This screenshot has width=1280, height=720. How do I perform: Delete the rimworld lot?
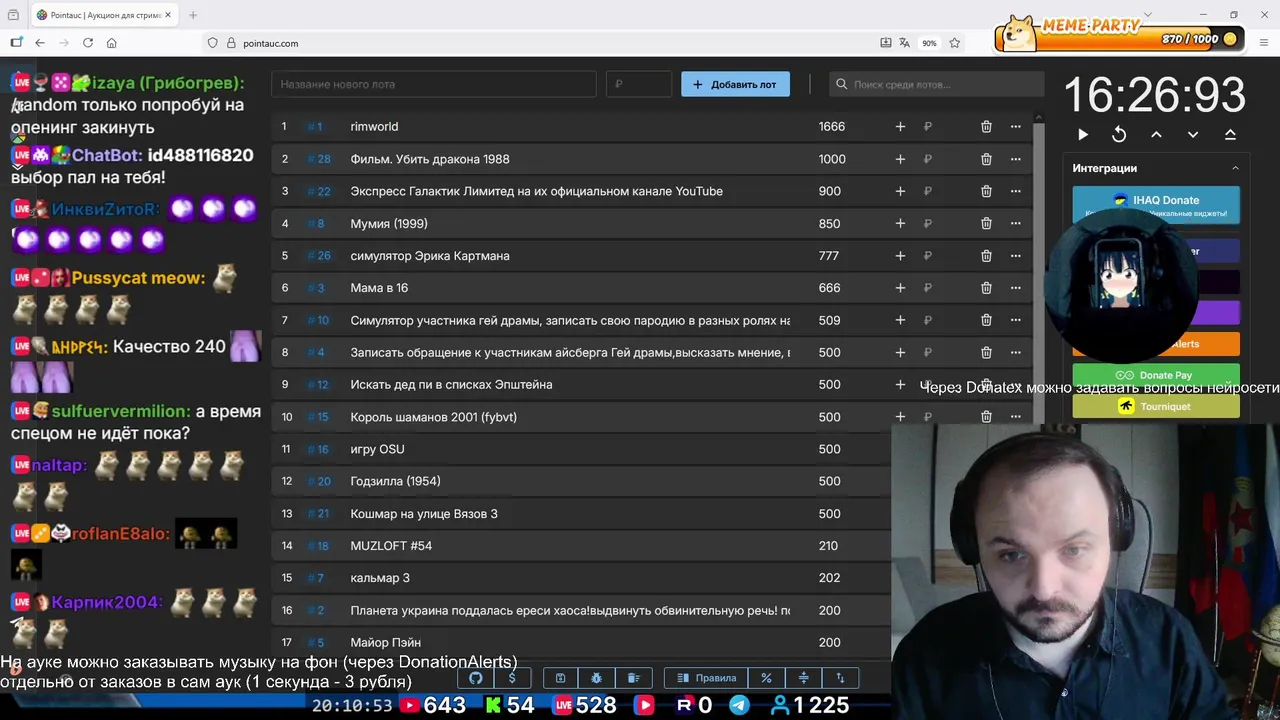(986, 126)
